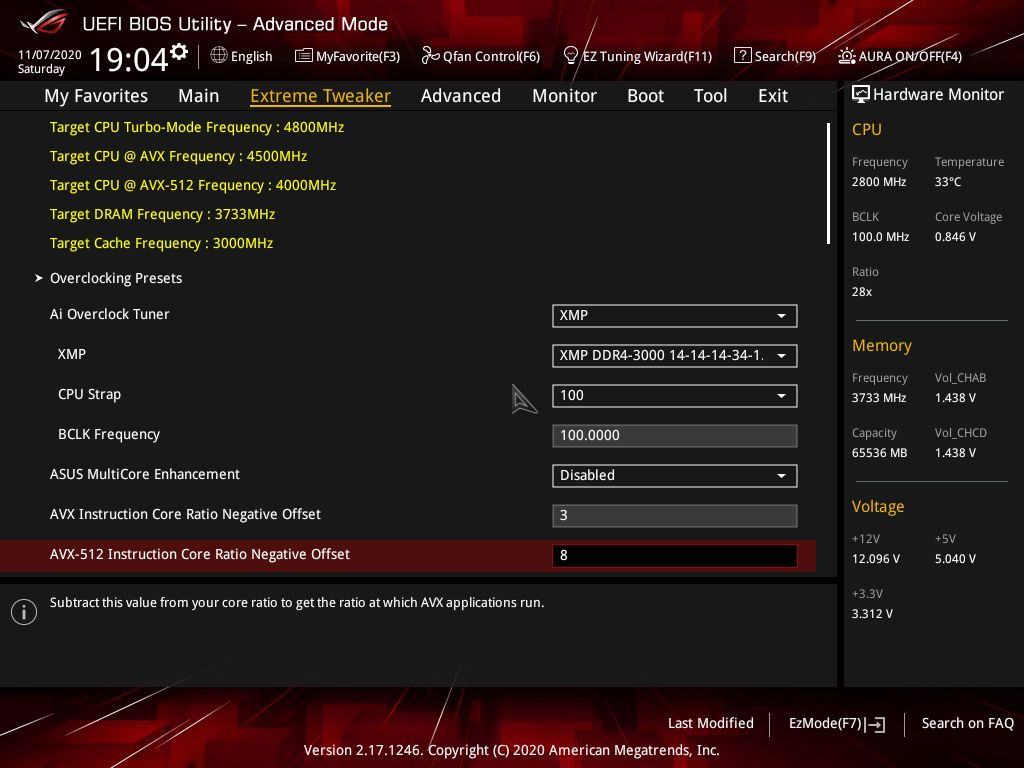Click the ROG logo icon
The image size is (1024, 768).
tap(43, 24)
